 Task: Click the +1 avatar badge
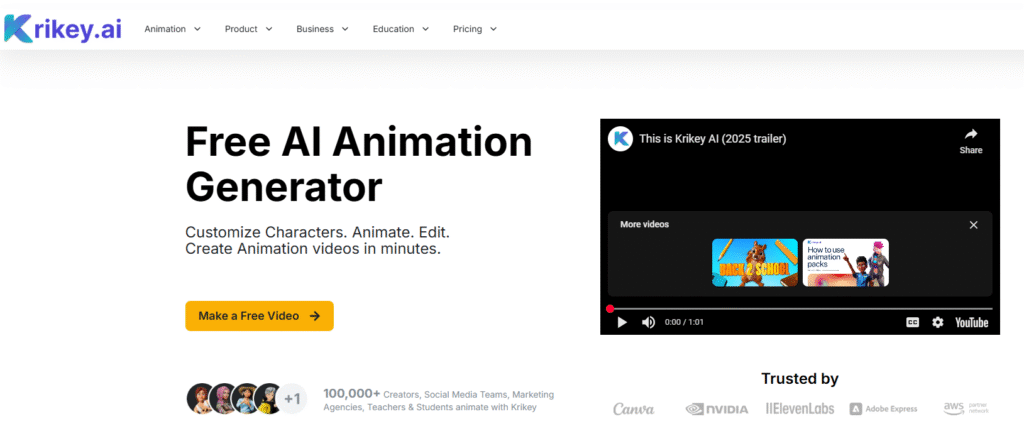click(291, 398)
